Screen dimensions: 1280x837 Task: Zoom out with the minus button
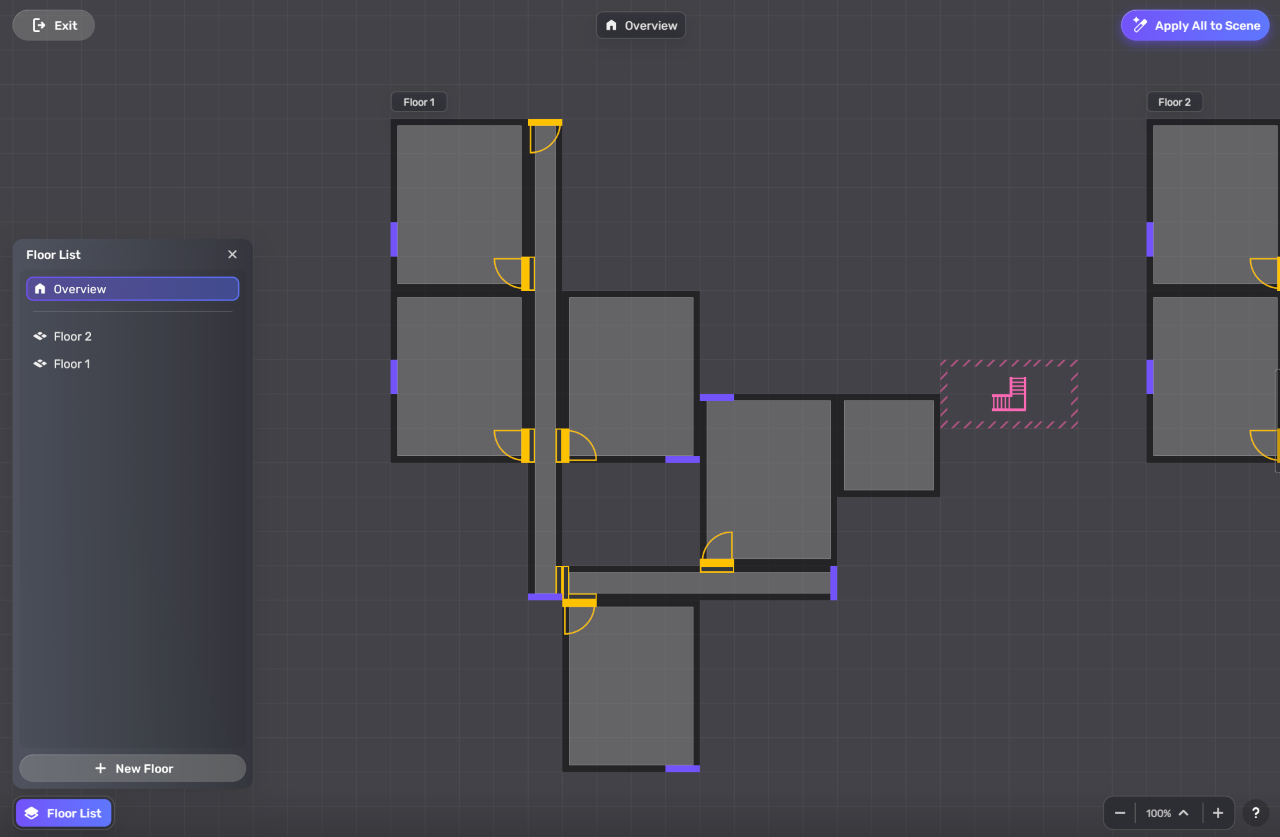click(x=1120, y=813)
